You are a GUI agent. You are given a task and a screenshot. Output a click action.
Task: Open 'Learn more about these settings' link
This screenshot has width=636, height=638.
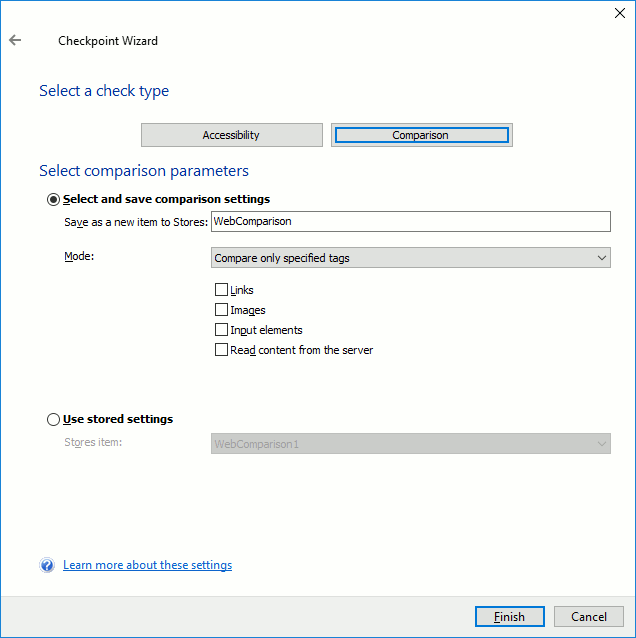(x=147, y=565)
